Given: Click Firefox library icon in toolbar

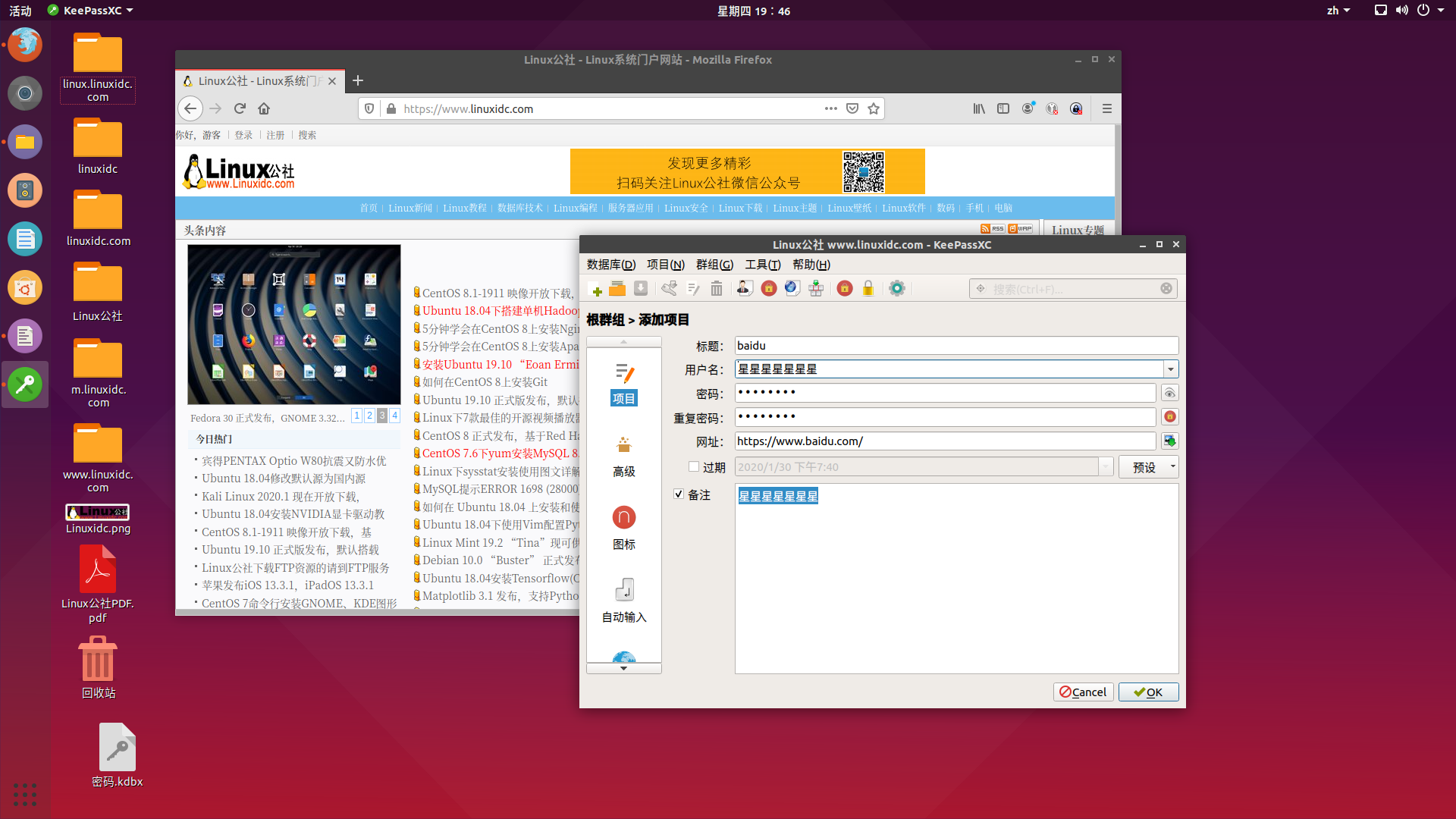Looking at the screenshot, I should click(979, 108).
